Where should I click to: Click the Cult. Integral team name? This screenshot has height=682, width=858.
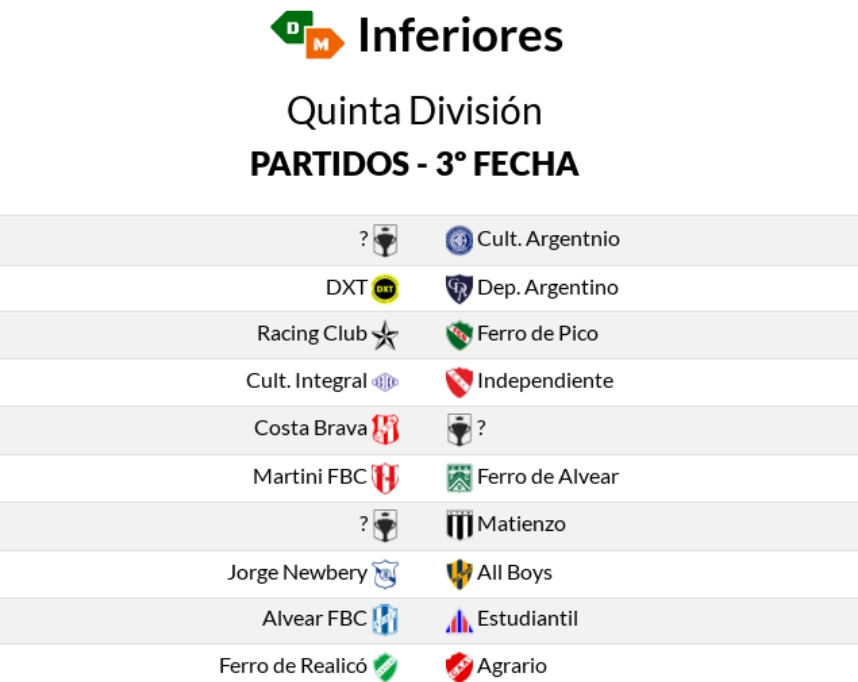307,381
